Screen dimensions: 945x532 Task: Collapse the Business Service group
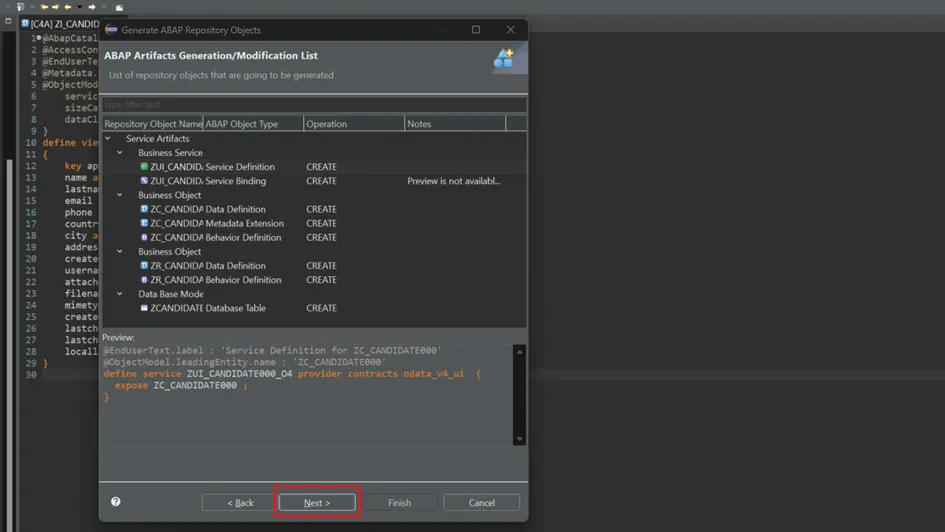click(x=120, y=153)
